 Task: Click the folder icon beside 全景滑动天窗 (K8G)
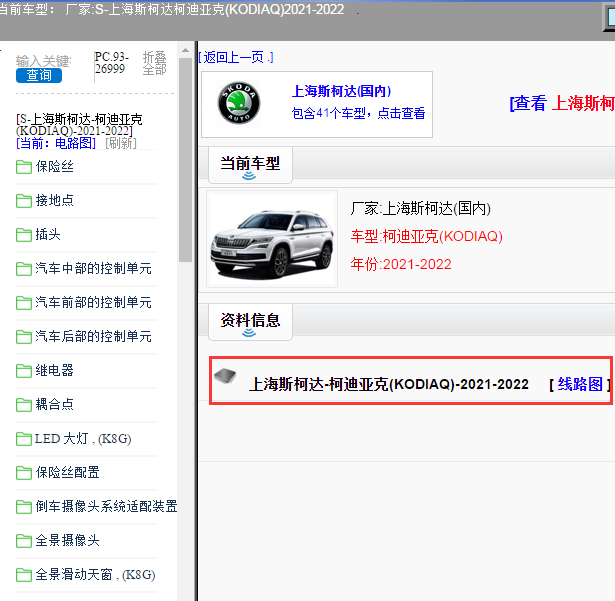point(24,575)
